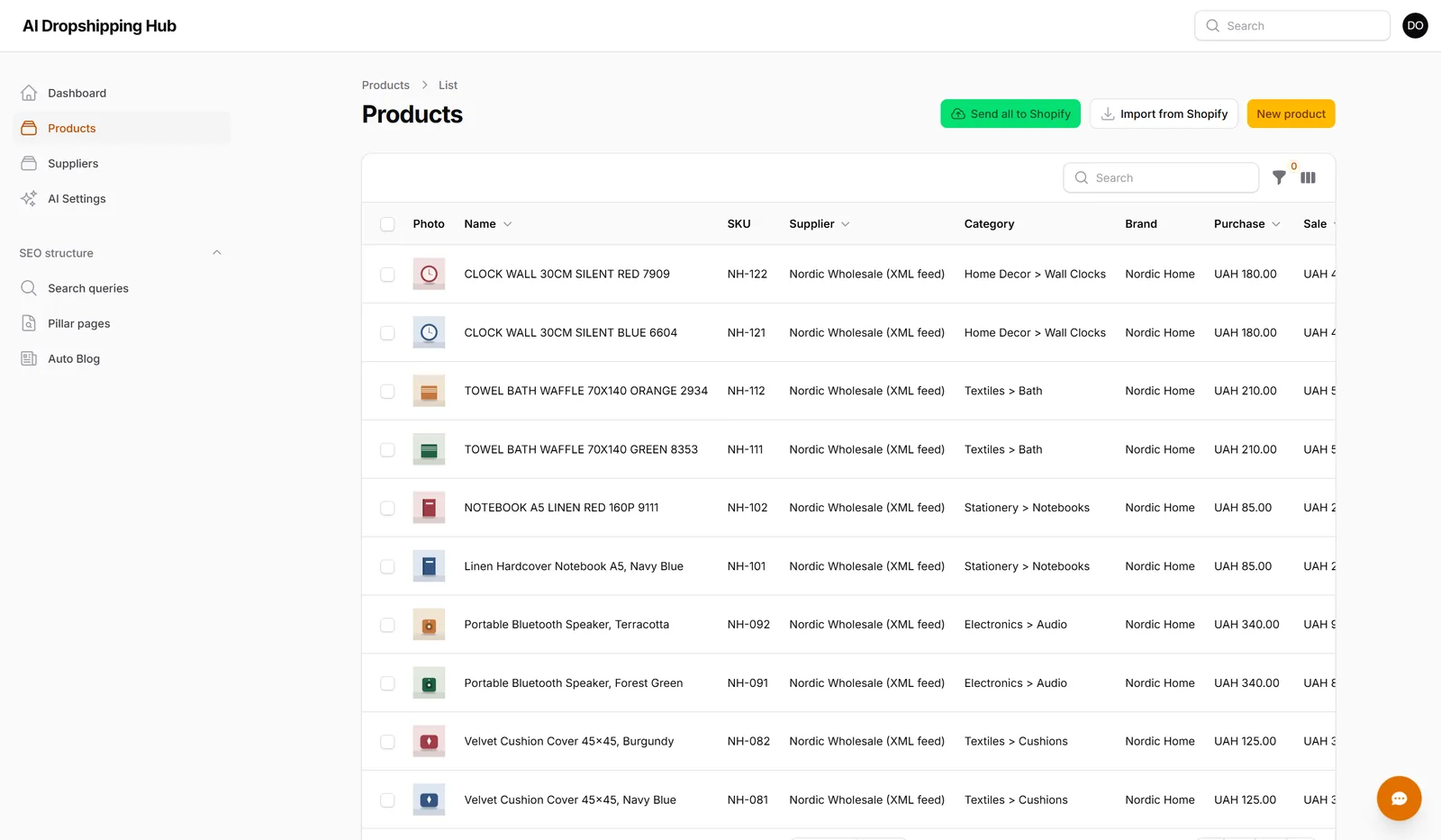
Task: Toggle the select-all checkbox in table header
Action: point(387,224)
